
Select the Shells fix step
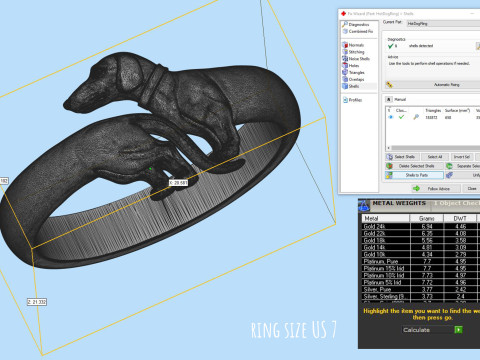(x=351, y=86)
